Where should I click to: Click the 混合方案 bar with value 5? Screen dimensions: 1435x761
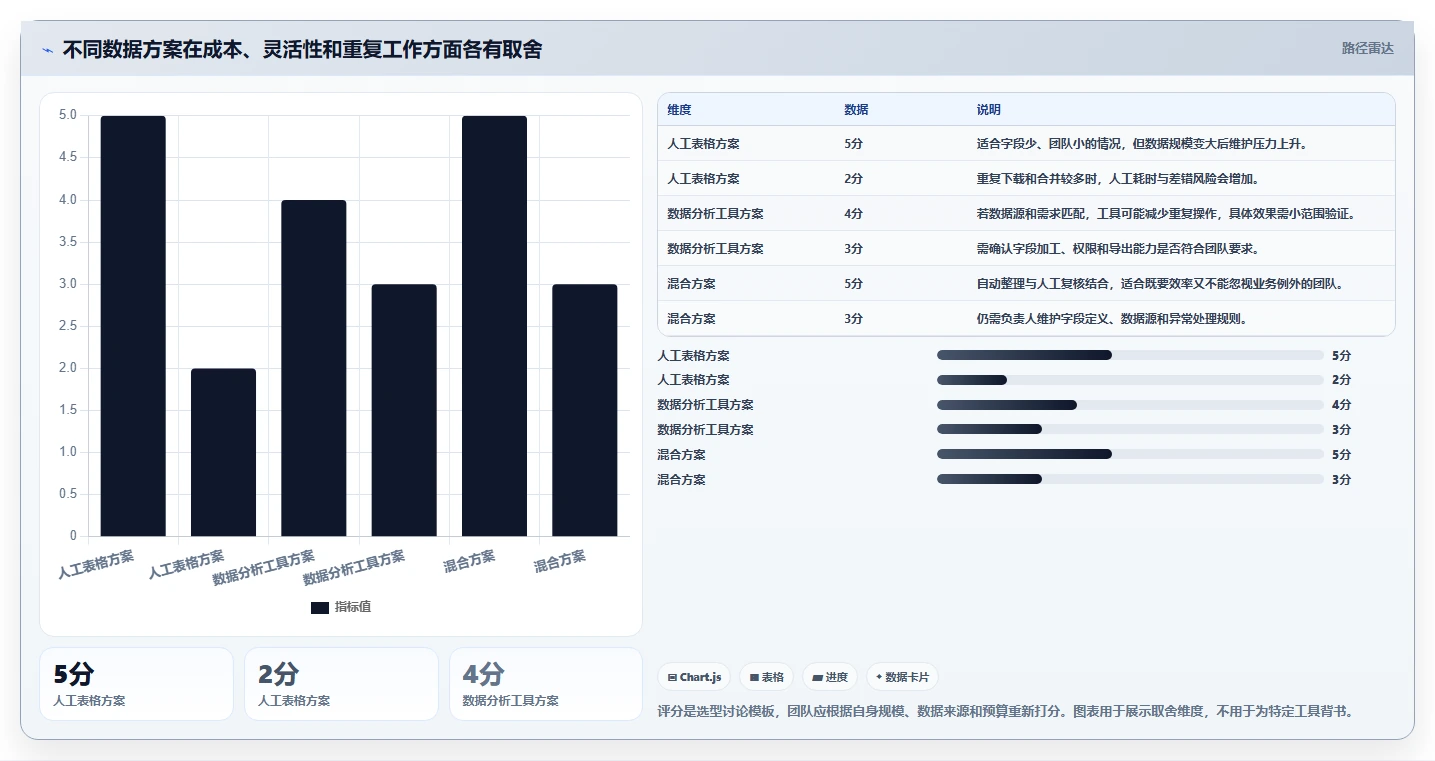pos(494,326)
